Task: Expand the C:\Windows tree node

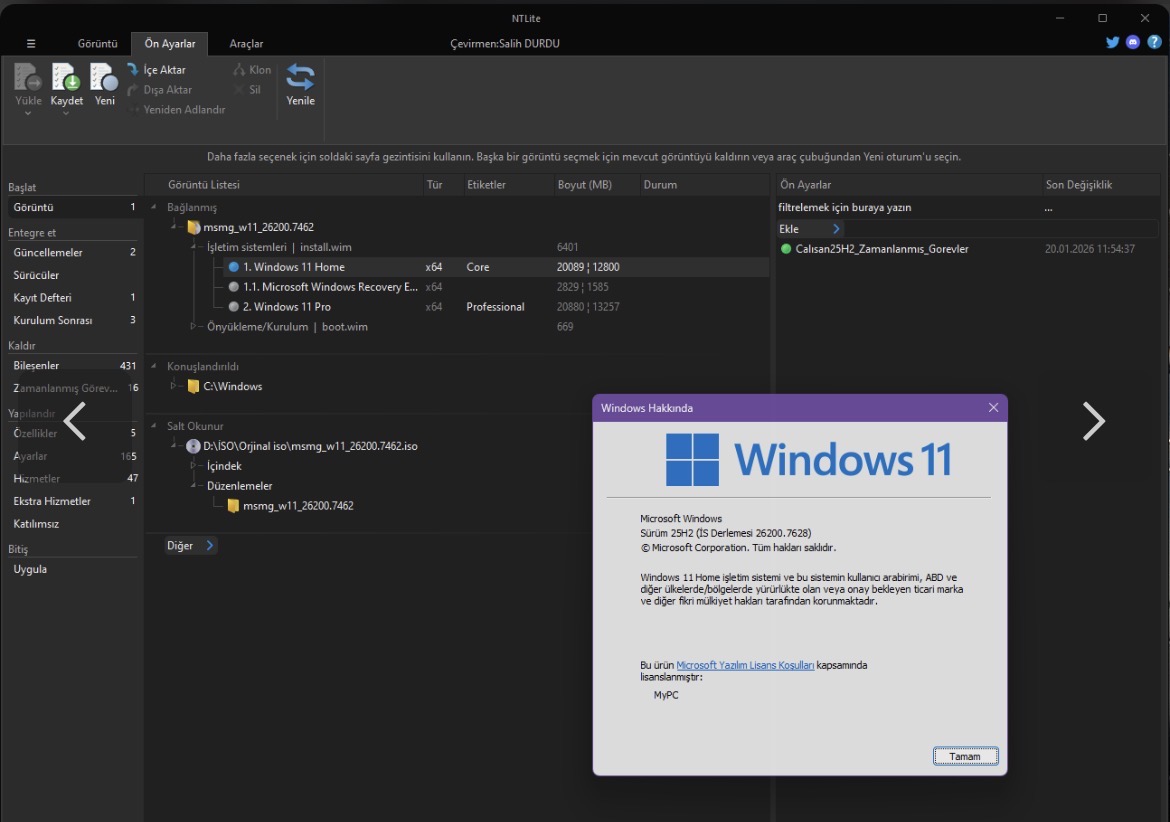Action: [x=174, y=386]
